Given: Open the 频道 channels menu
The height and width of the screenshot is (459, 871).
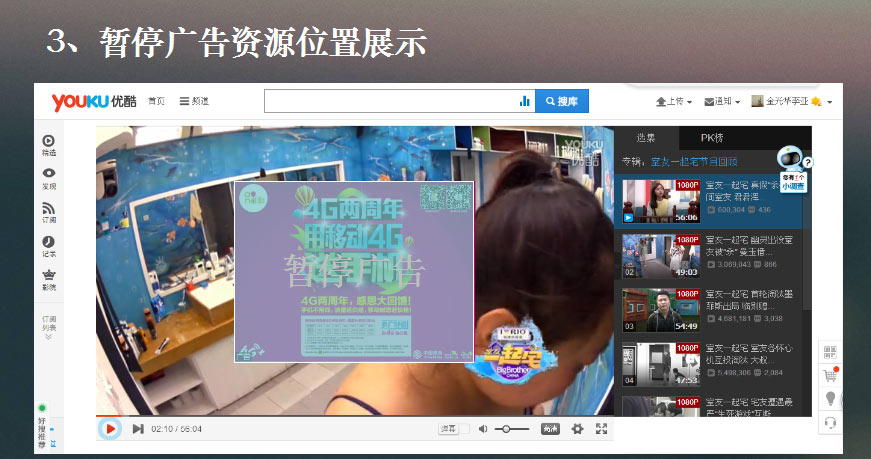Looking at the screenshot, I should tap(194, 101).
